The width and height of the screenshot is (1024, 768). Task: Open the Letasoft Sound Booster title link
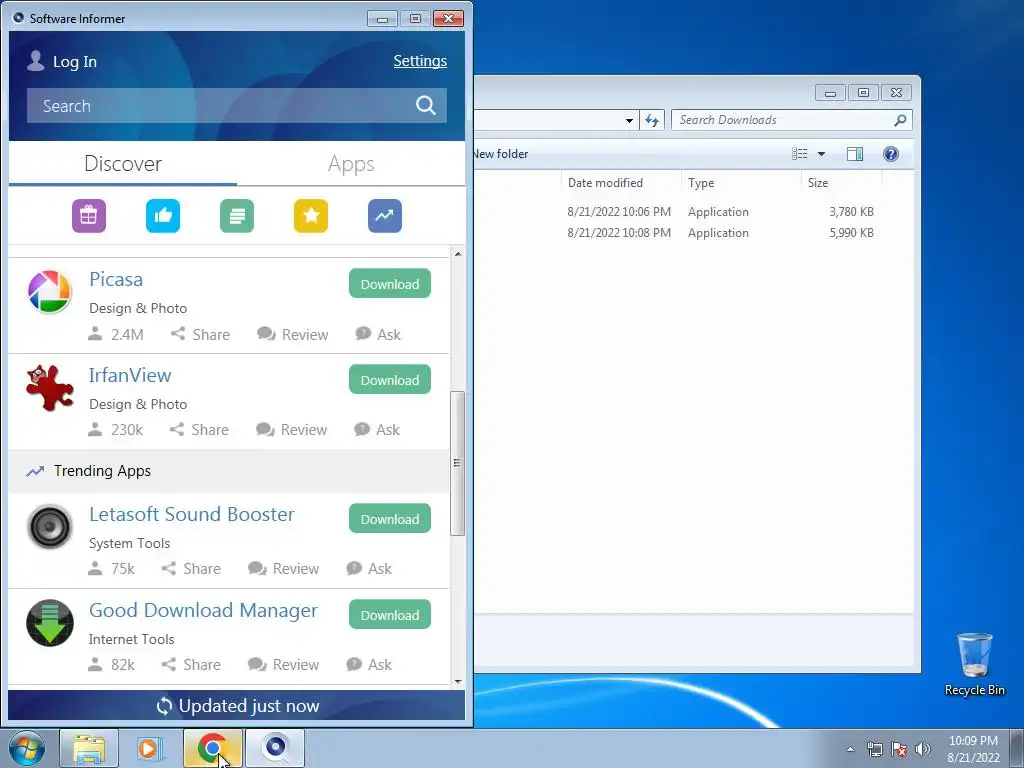[191, 514]
